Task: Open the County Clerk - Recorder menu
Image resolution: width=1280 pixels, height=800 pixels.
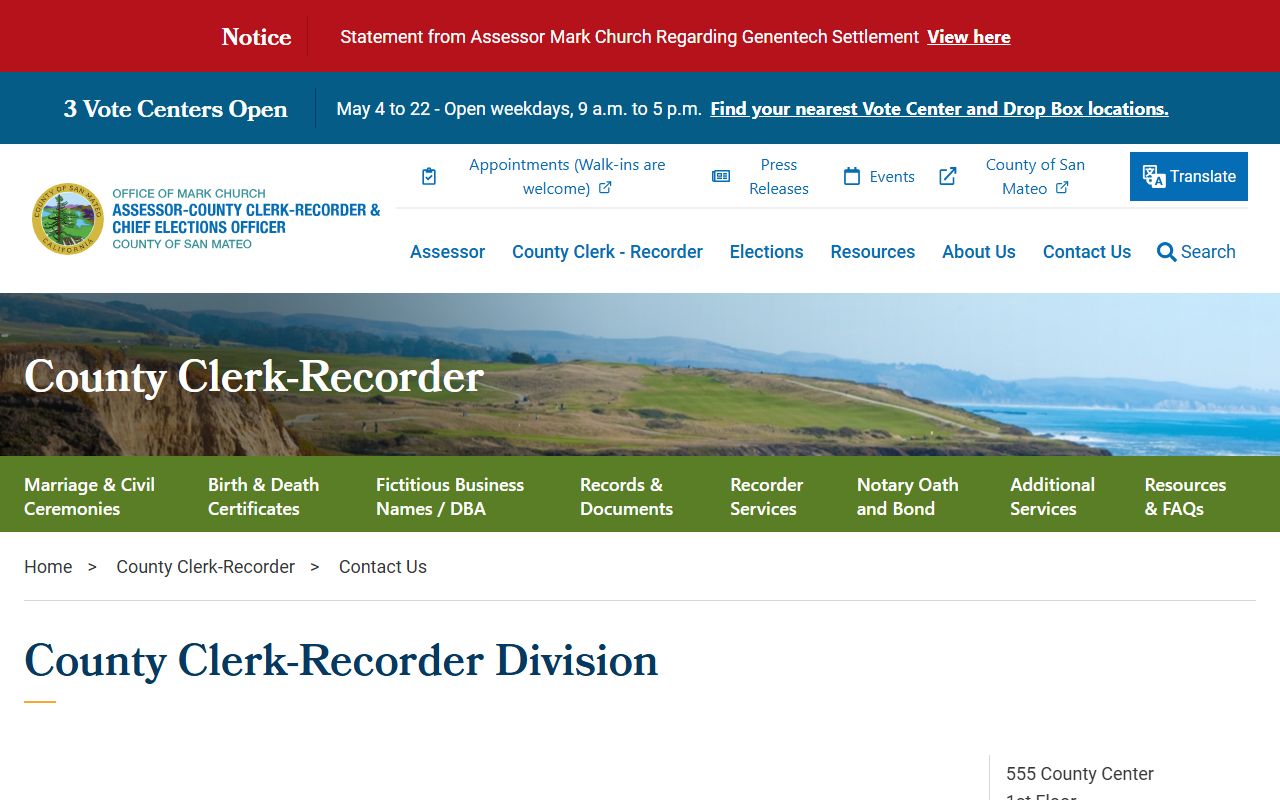Action: pos(607,252)
